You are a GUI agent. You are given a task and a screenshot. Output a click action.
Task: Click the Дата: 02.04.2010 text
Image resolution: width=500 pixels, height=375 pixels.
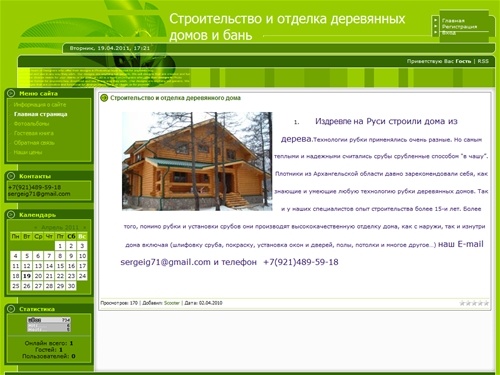[203, 303]
